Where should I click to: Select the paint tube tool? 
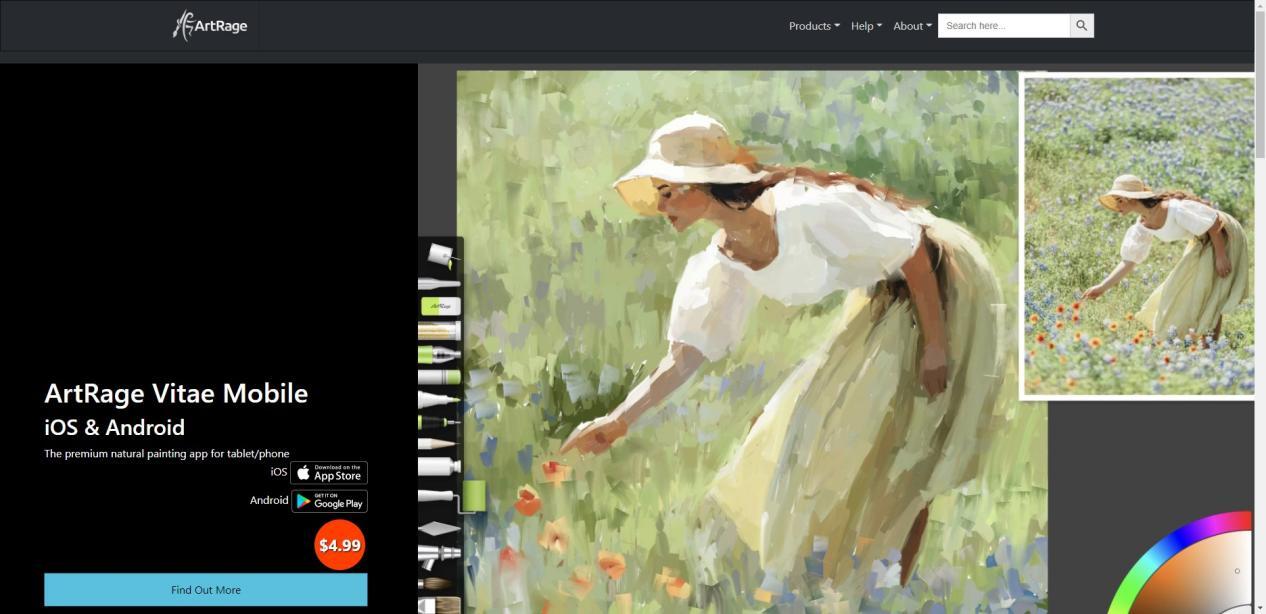click(439, 466)
